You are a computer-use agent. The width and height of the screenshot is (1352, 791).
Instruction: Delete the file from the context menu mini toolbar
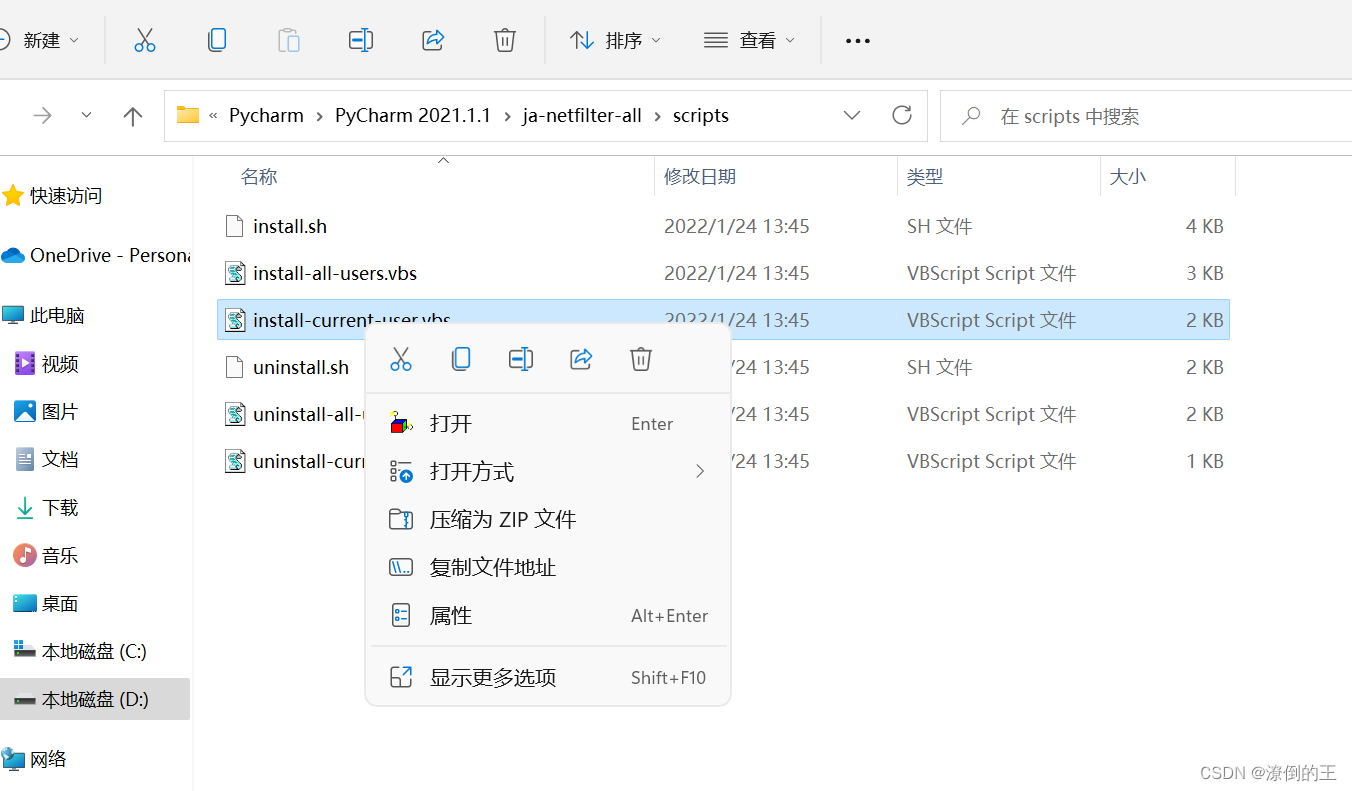pyautogui.click(x=640, y=358)
